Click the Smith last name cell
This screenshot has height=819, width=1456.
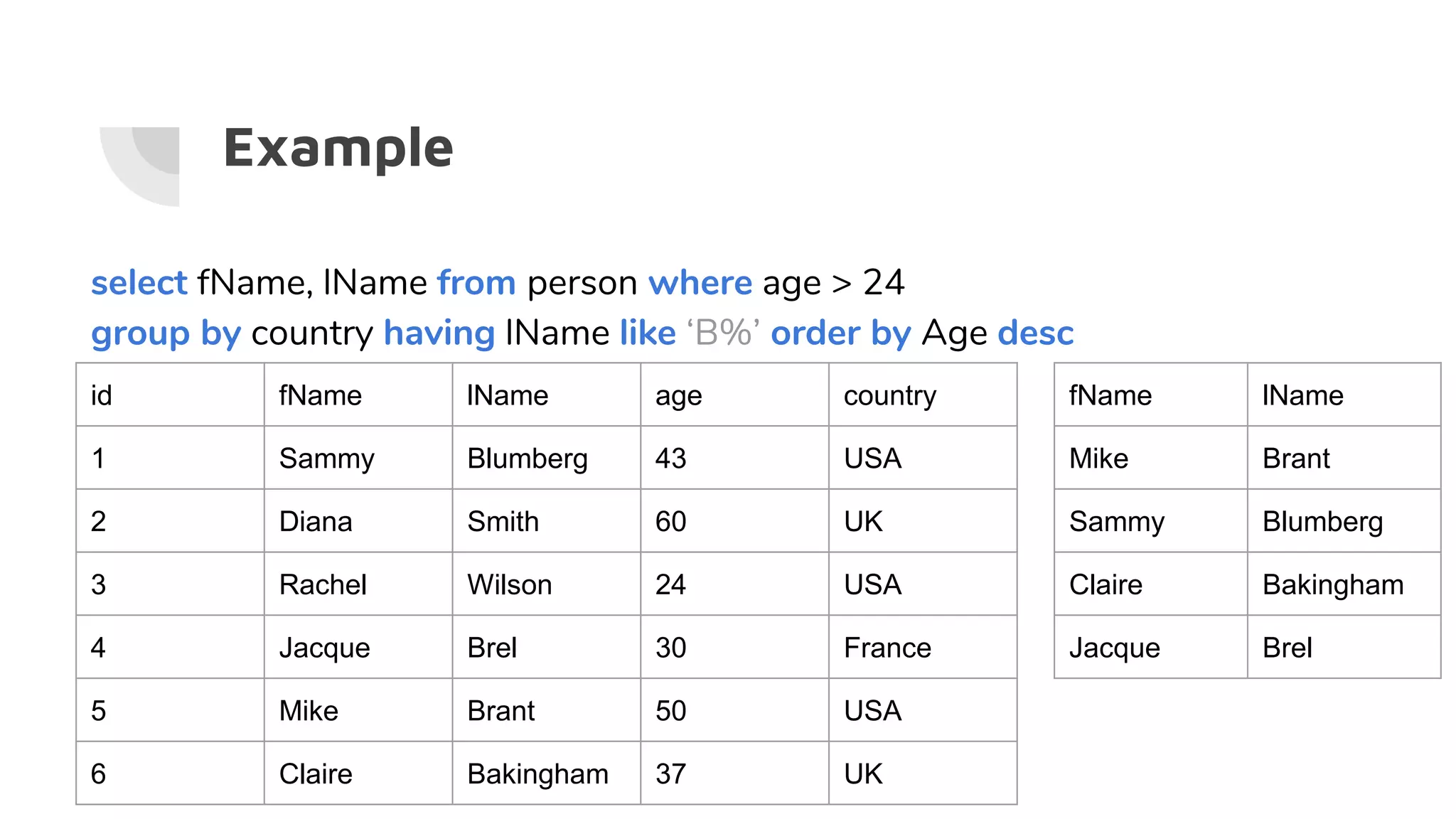pyautogui.click(x=503, y=521)
